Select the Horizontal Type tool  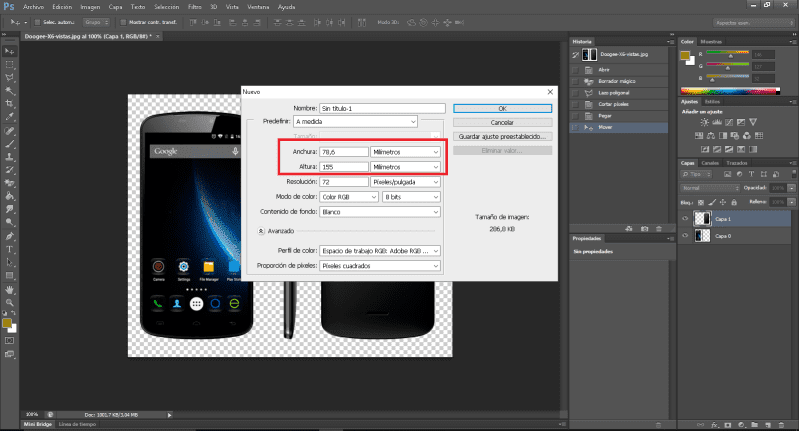coord(9,250)
